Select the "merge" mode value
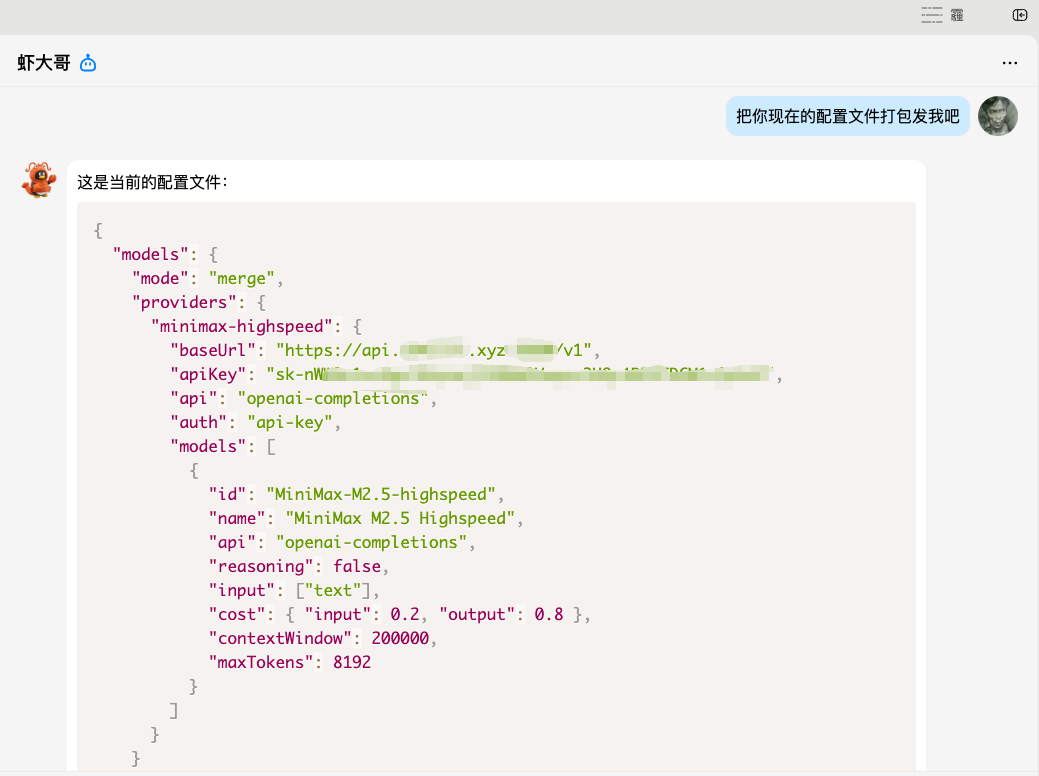Image resolution: width=1039 pixels, height=776 pixels. click(240, 278)
